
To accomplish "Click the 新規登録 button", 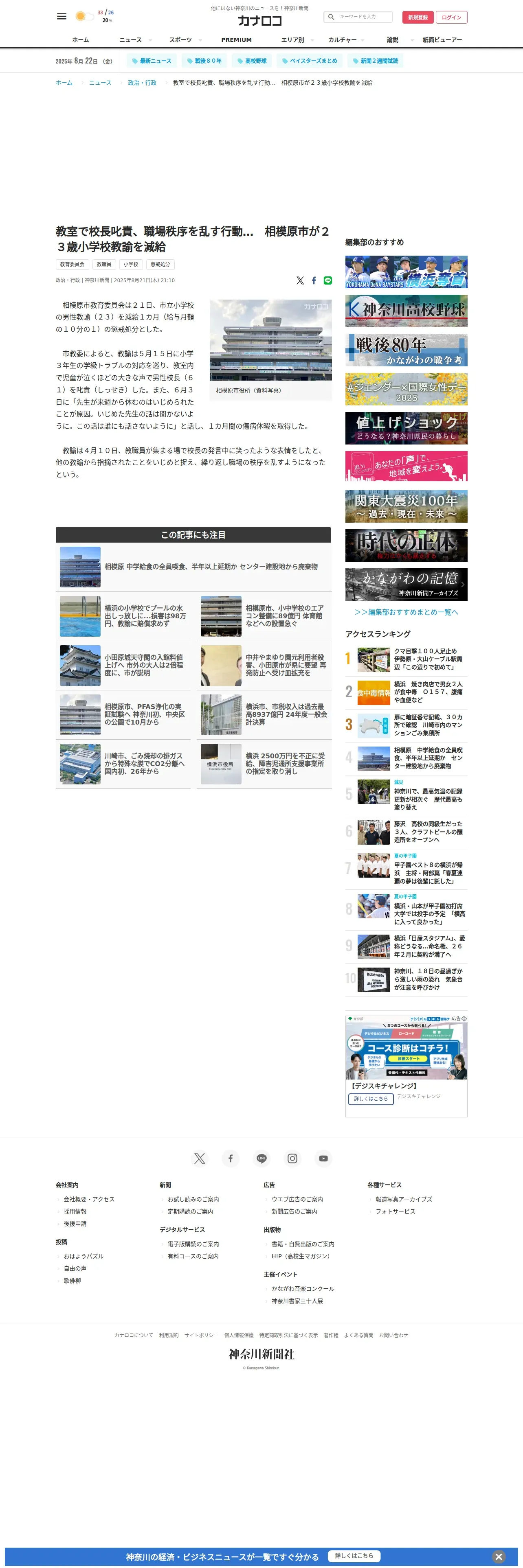I will 418,17.
